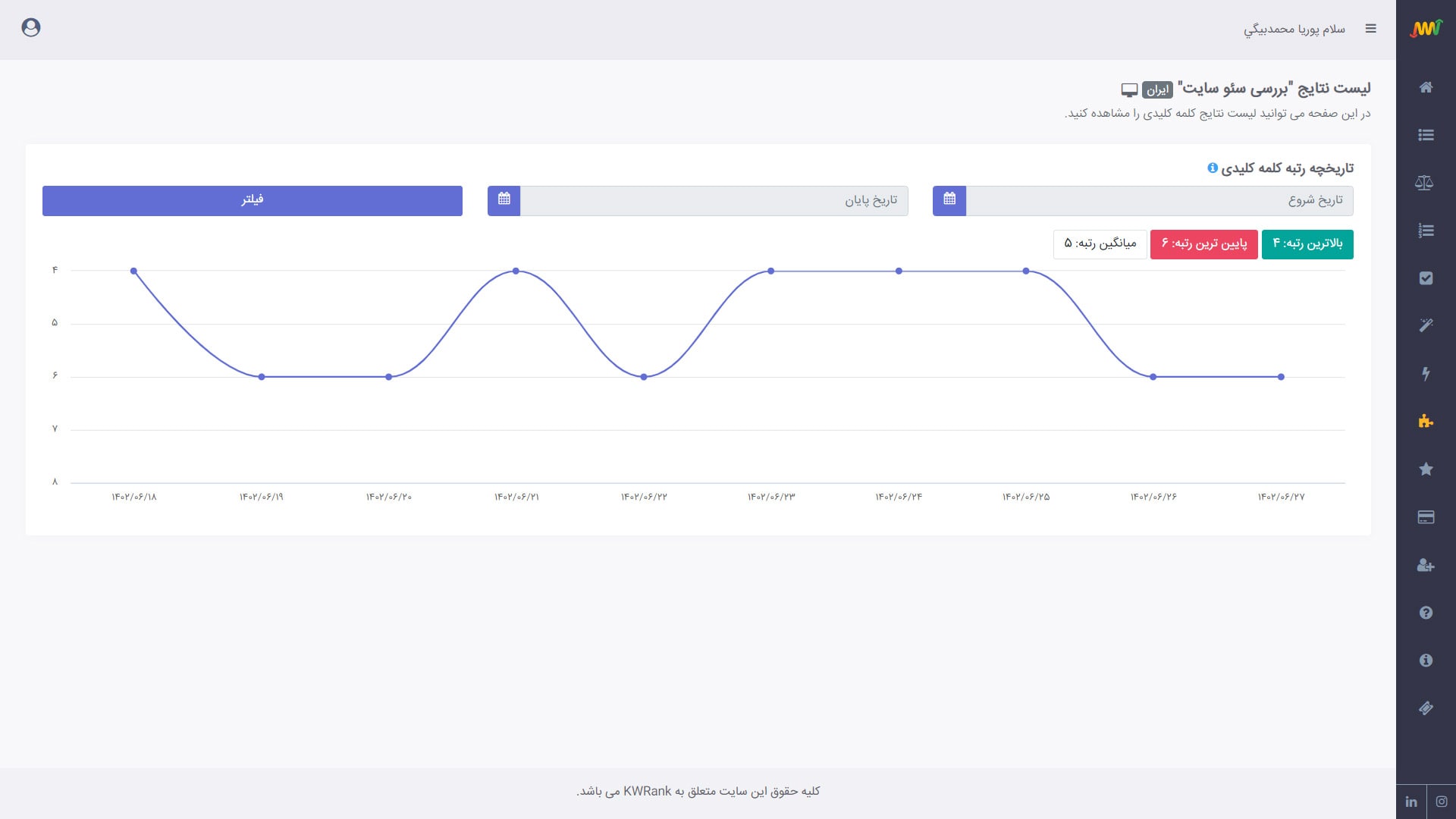Open the question mark help icon
This screenshot has width=1456, height=819.
(1426, 613)
